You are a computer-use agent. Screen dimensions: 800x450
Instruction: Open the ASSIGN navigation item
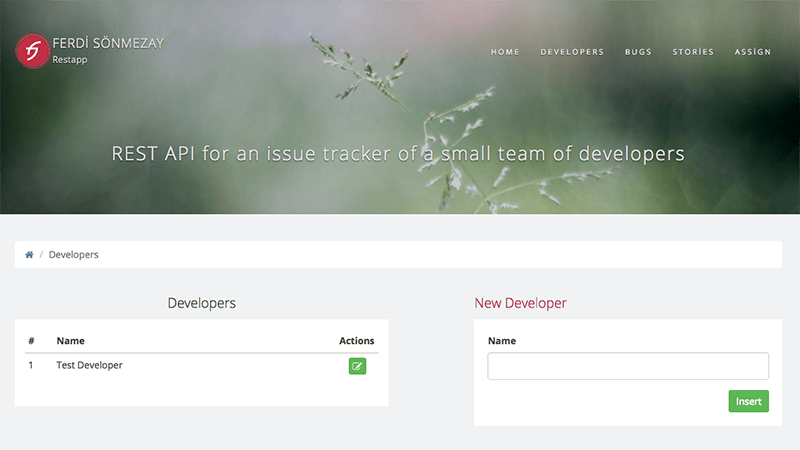[753, 52]
